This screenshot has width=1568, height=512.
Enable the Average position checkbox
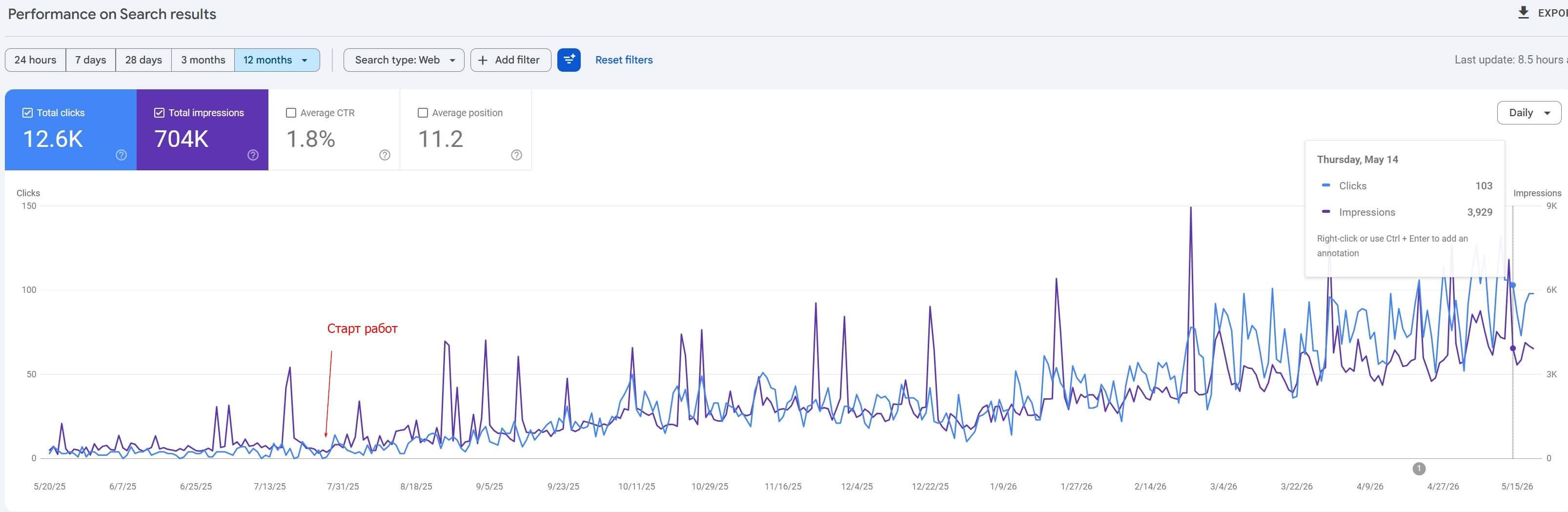[x=423, y=113]
